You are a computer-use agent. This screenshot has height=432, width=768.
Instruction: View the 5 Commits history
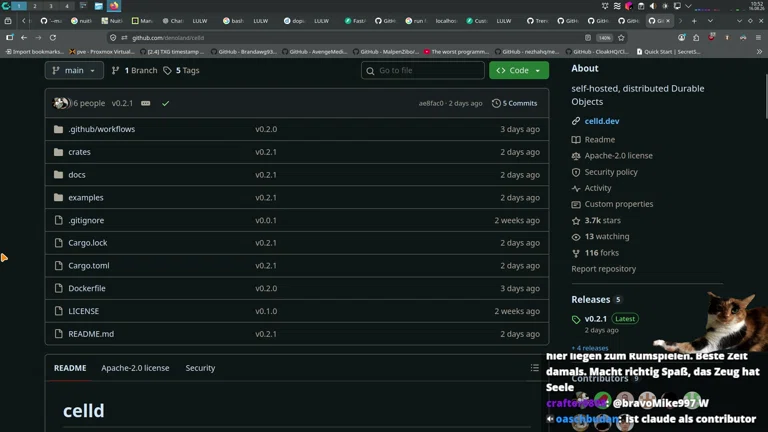coord(515,103)
